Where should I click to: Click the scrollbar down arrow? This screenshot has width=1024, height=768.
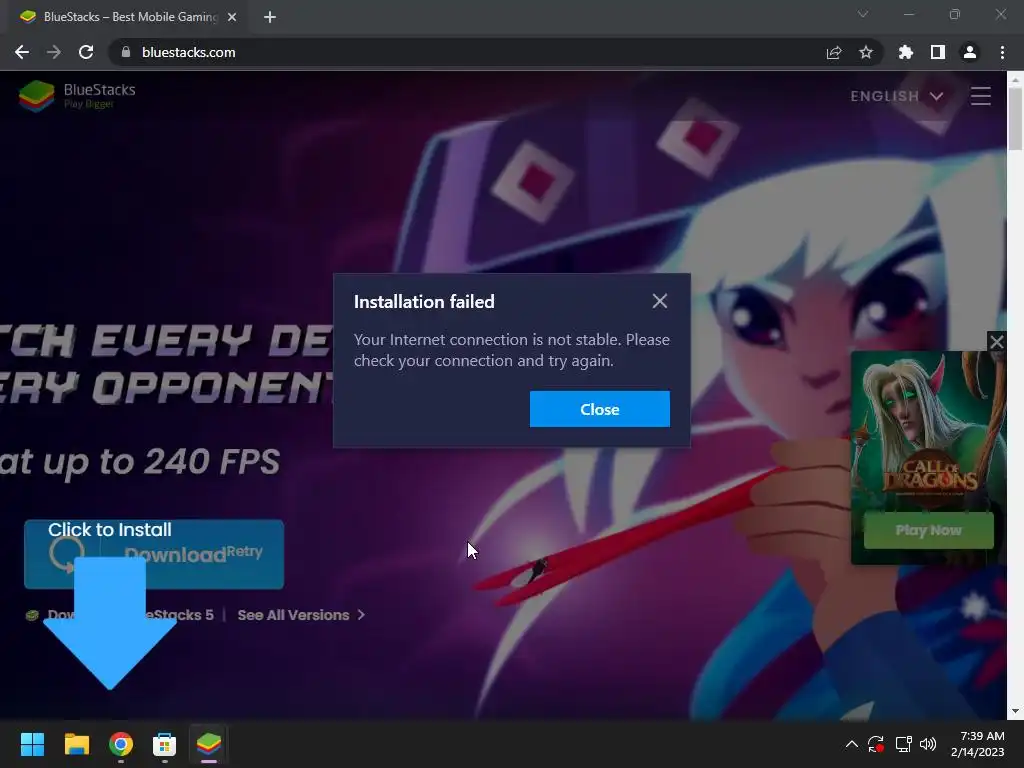1015,711
